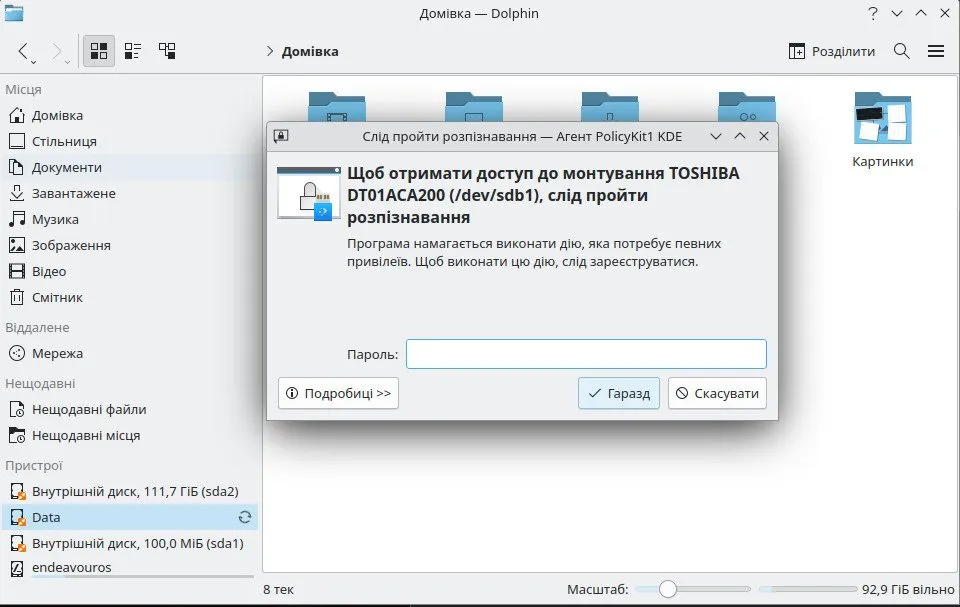Close the PolicyKit authentication dialog
This screenshot has height=607, width=960.
(x=763, y=136)
